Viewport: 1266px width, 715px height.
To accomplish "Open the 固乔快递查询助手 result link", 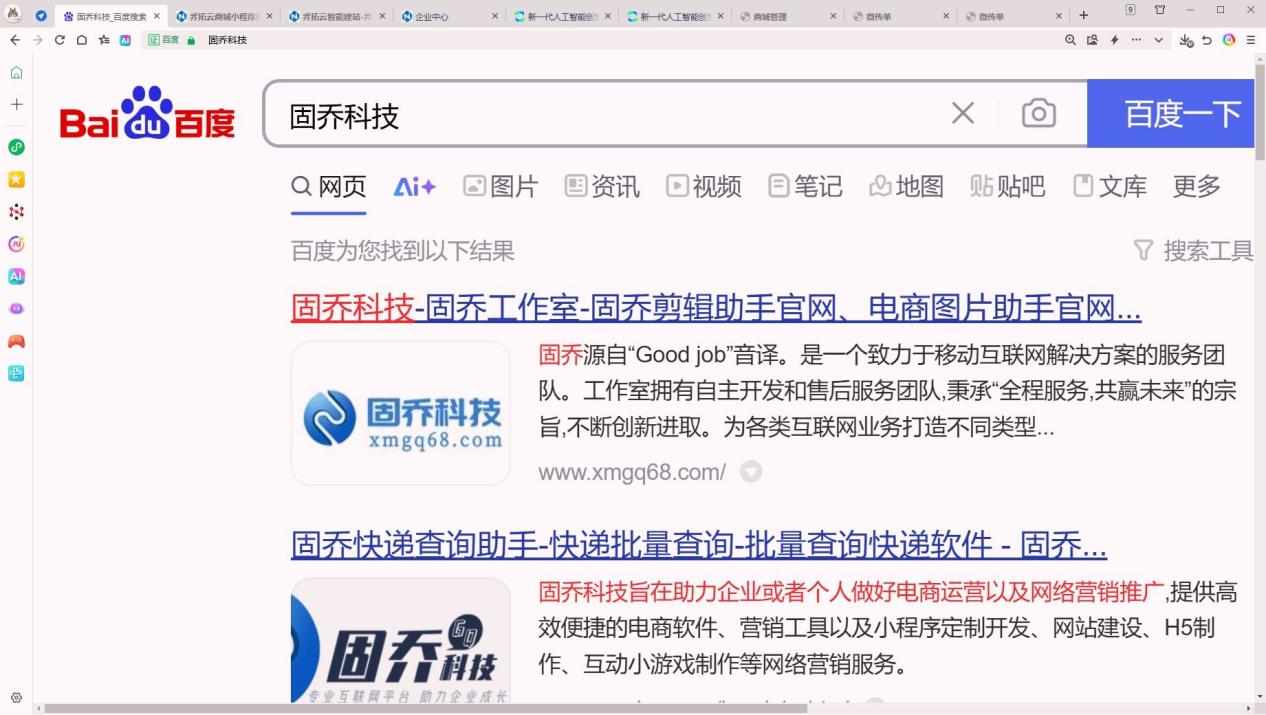I will pyautogui.click(x=699, y=545).
